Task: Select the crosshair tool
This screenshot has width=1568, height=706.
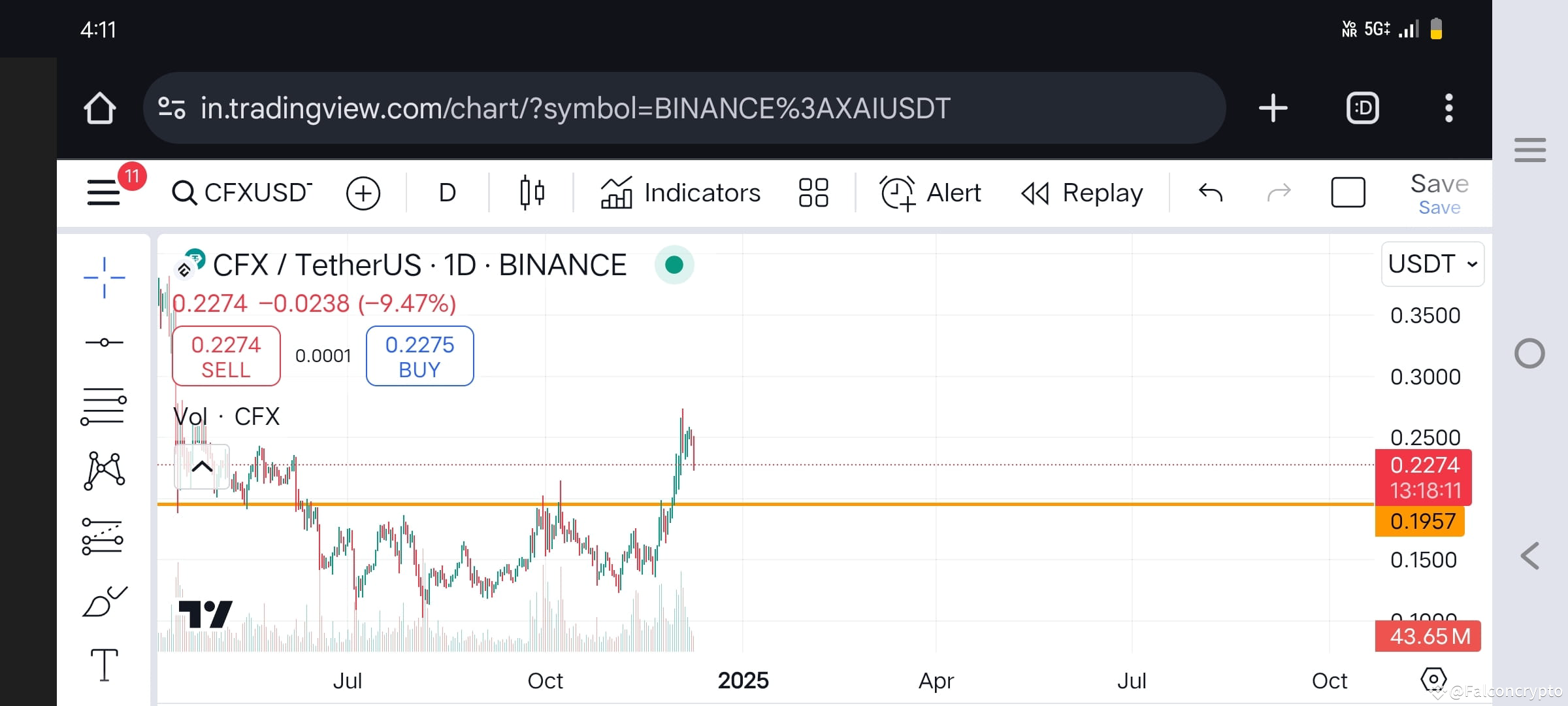Action: 105,277
